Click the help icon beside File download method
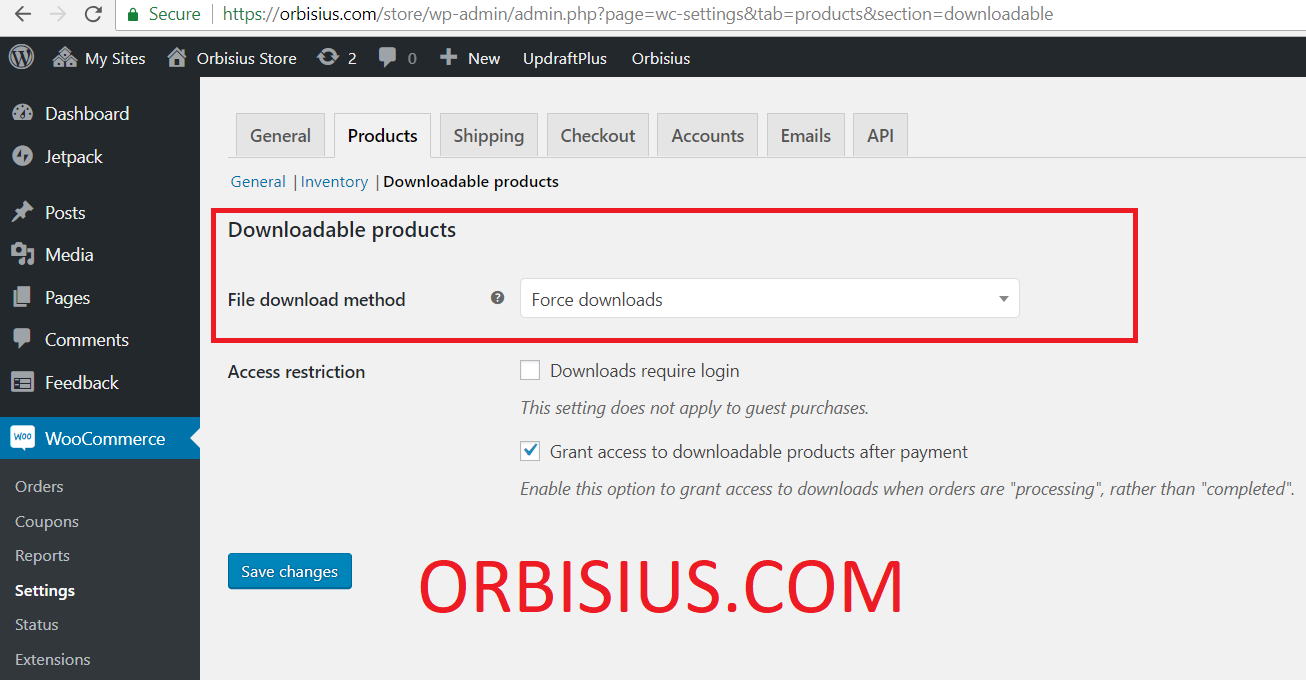 pyautogui.click(x=497, y=298)
